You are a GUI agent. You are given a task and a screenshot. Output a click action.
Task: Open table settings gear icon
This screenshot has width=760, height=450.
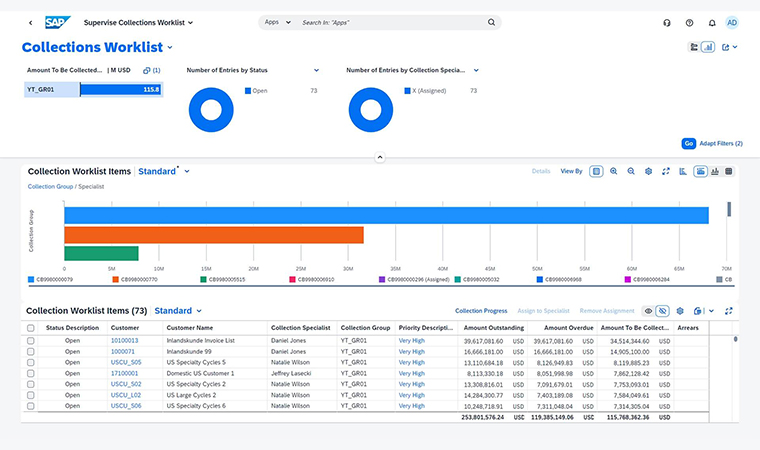point(680,311)
